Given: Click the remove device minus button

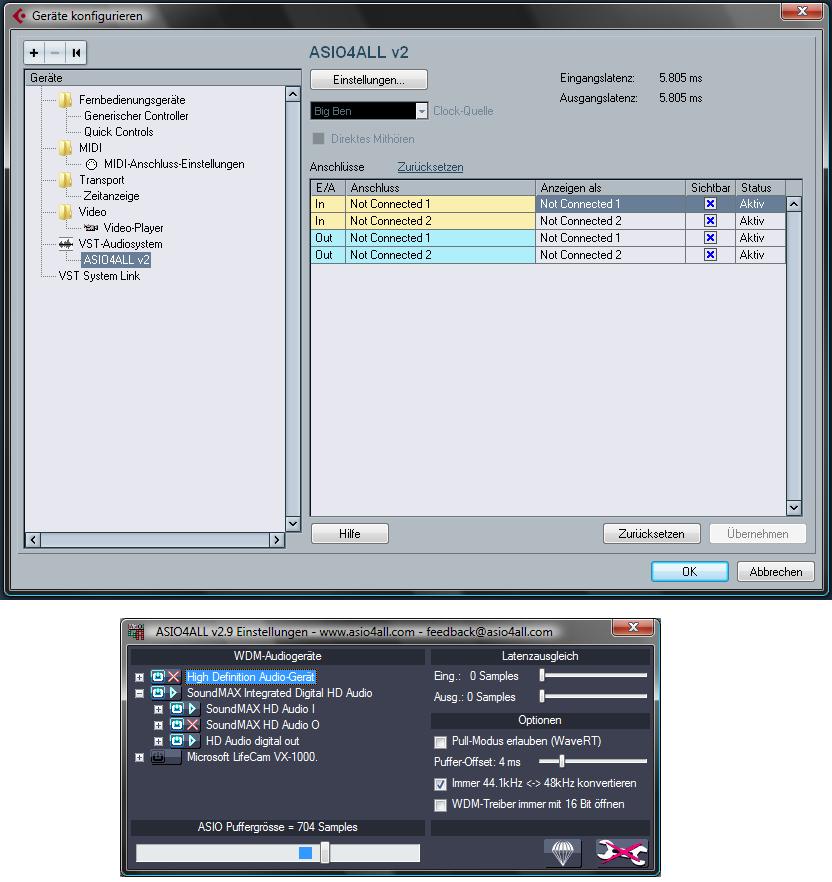Looking at the screenshot, I should (55, 53).
